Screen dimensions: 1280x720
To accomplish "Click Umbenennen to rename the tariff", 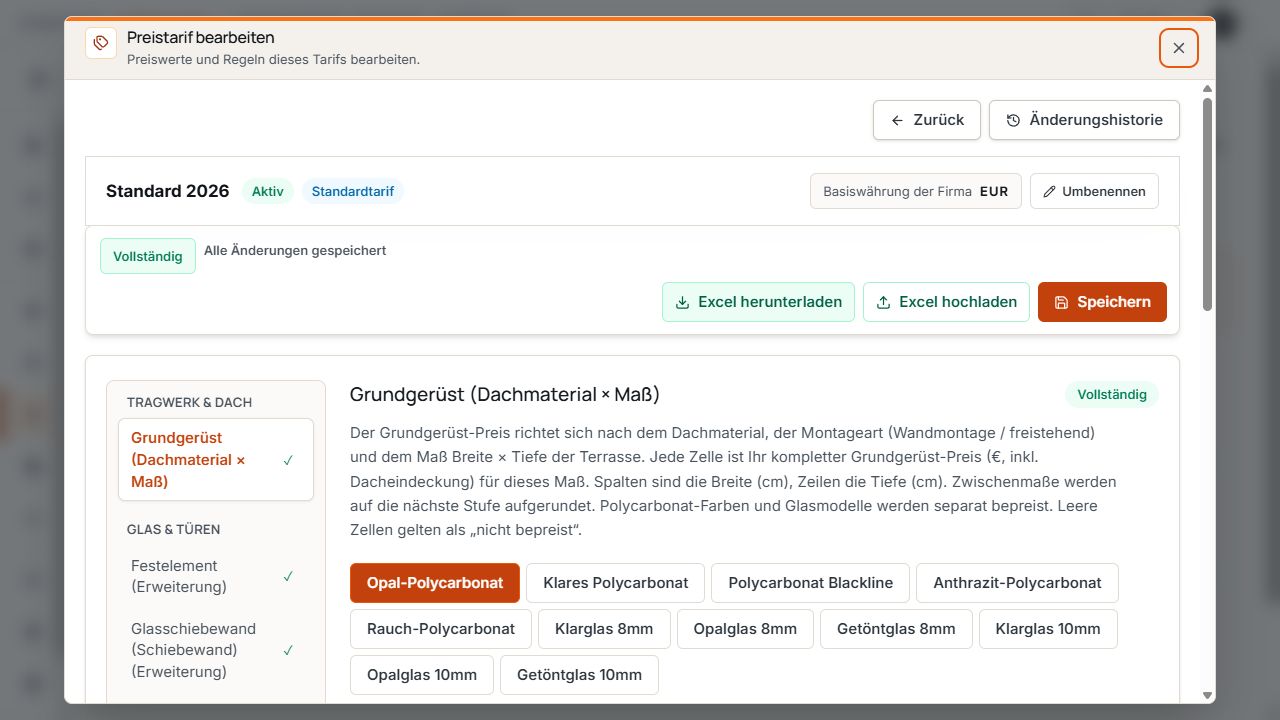I will 1094,191.
